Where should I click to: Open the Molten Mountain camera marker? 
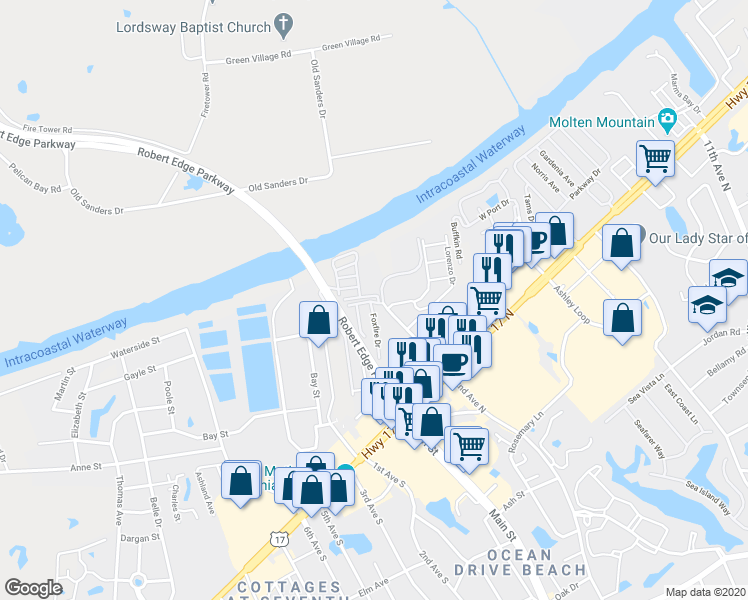pyautogui.click(x=667, y=120)
